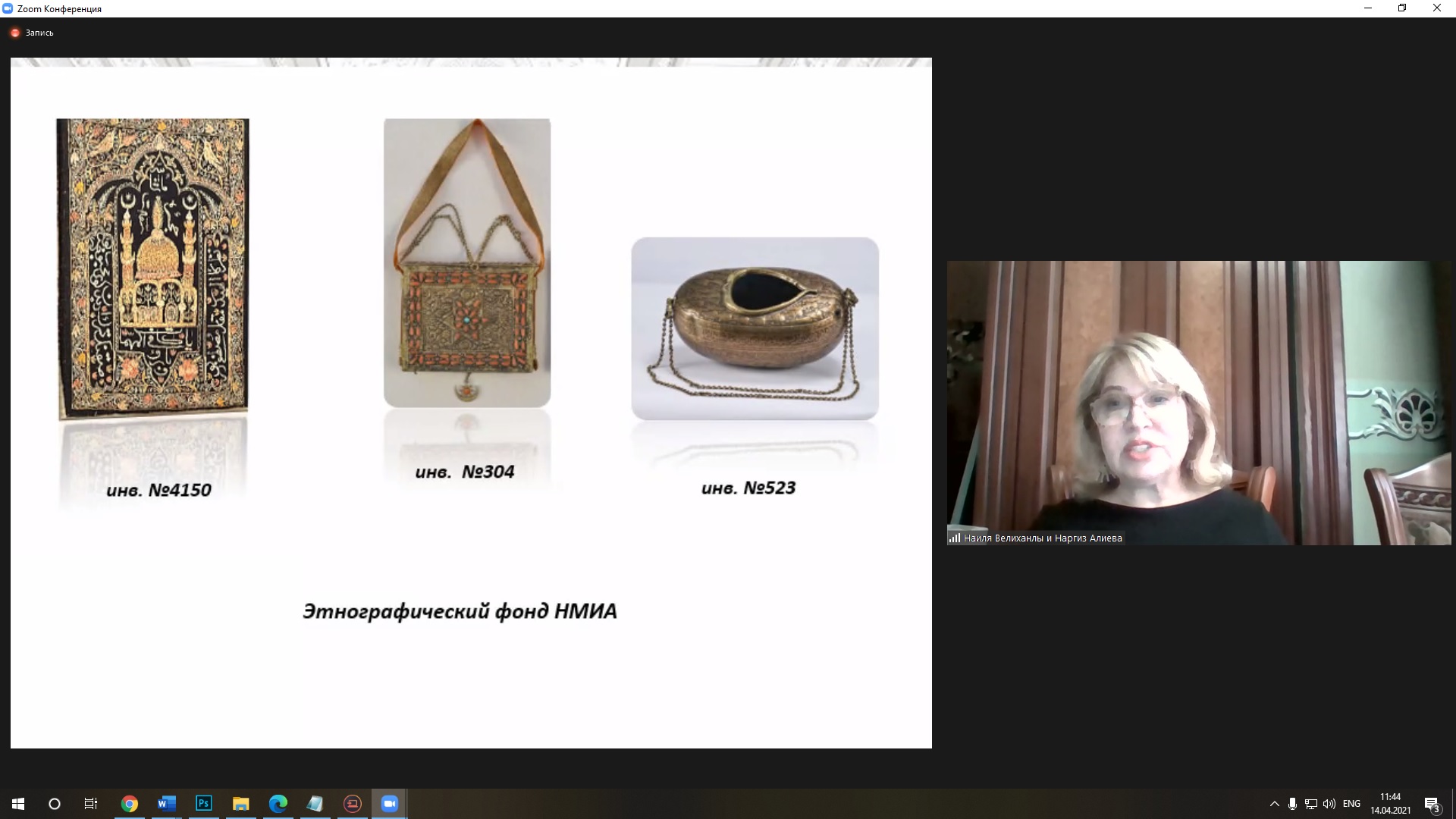Open the Cortana search circle
Screen dimensions: 1456x819
point(55,804)
